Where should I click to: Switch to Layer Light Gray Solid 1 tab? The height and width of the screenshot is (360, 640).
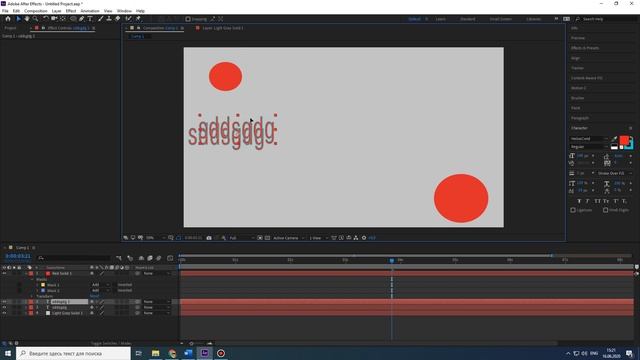[x=222, y=28]
